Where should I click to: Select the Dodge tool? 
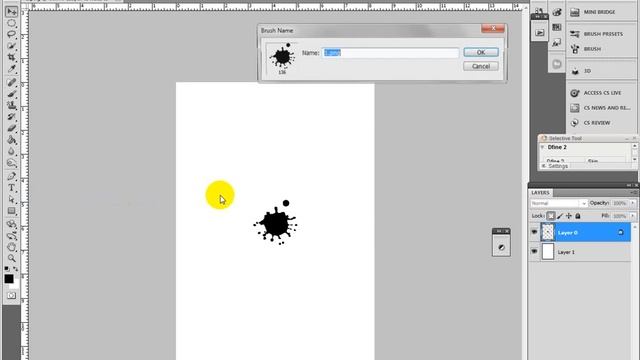pos(11,163)
